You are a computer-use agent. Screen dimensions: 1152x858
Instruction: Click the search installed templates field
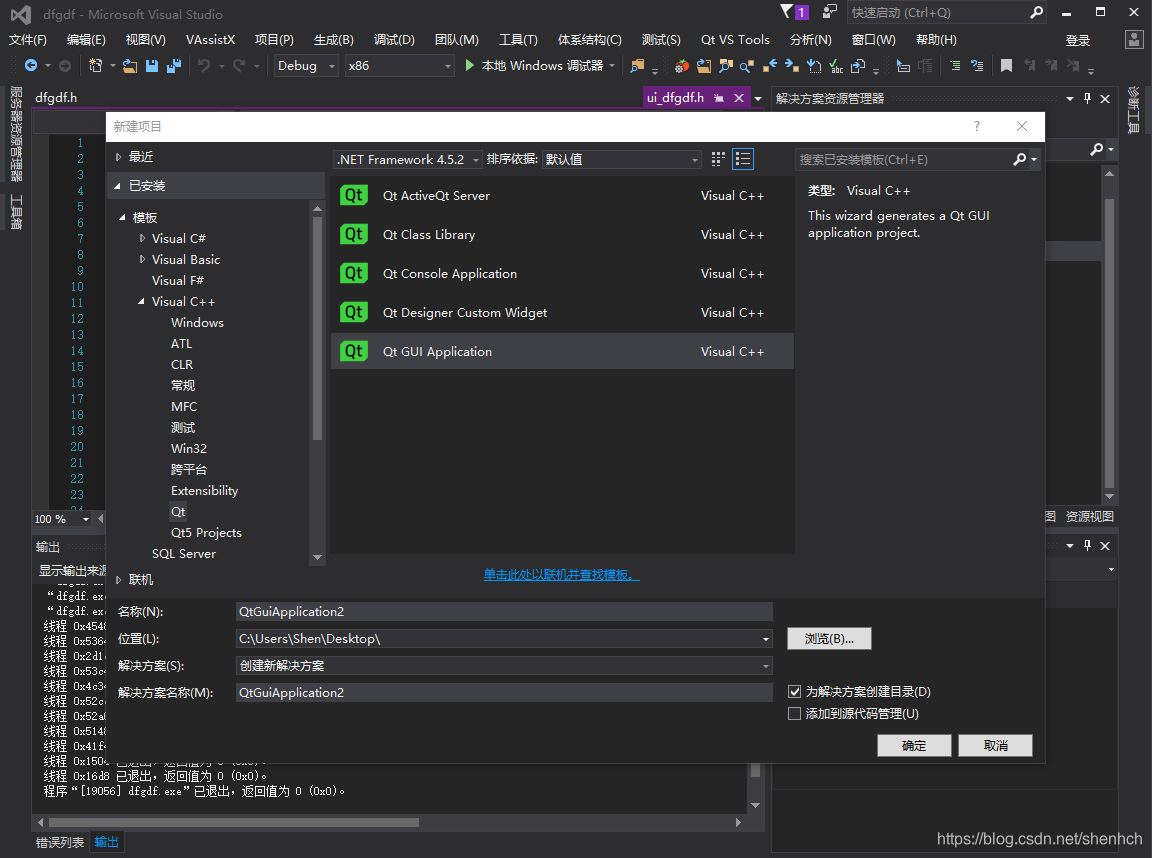click(x=904, y=159)
